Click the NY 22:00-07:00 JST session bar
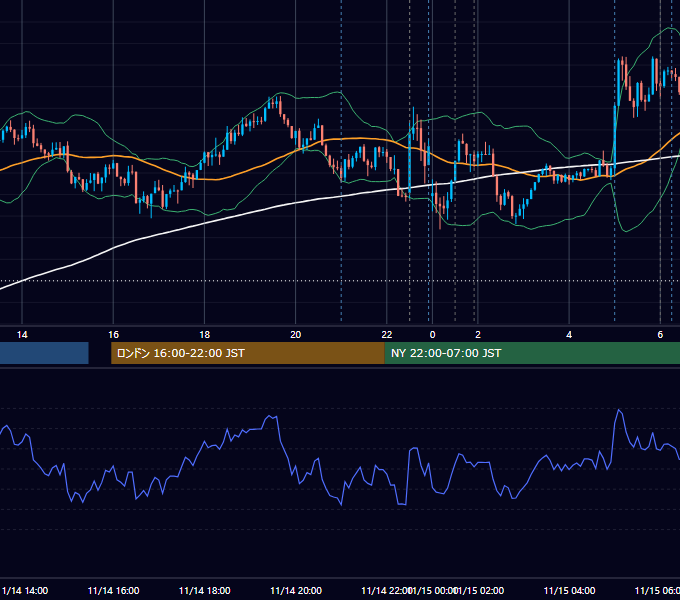This screenshot has width=680, height=600. 532,353
